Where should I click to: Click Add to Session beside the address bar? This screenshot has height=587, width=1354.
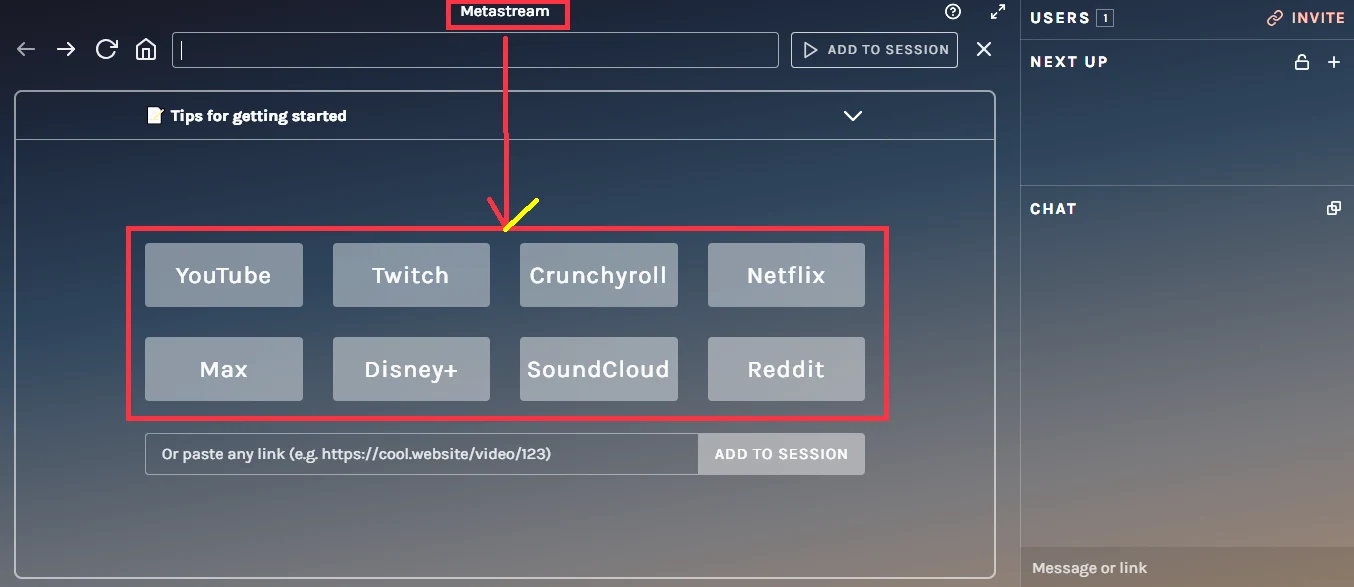pyautogui.click(x=874, y=50)
